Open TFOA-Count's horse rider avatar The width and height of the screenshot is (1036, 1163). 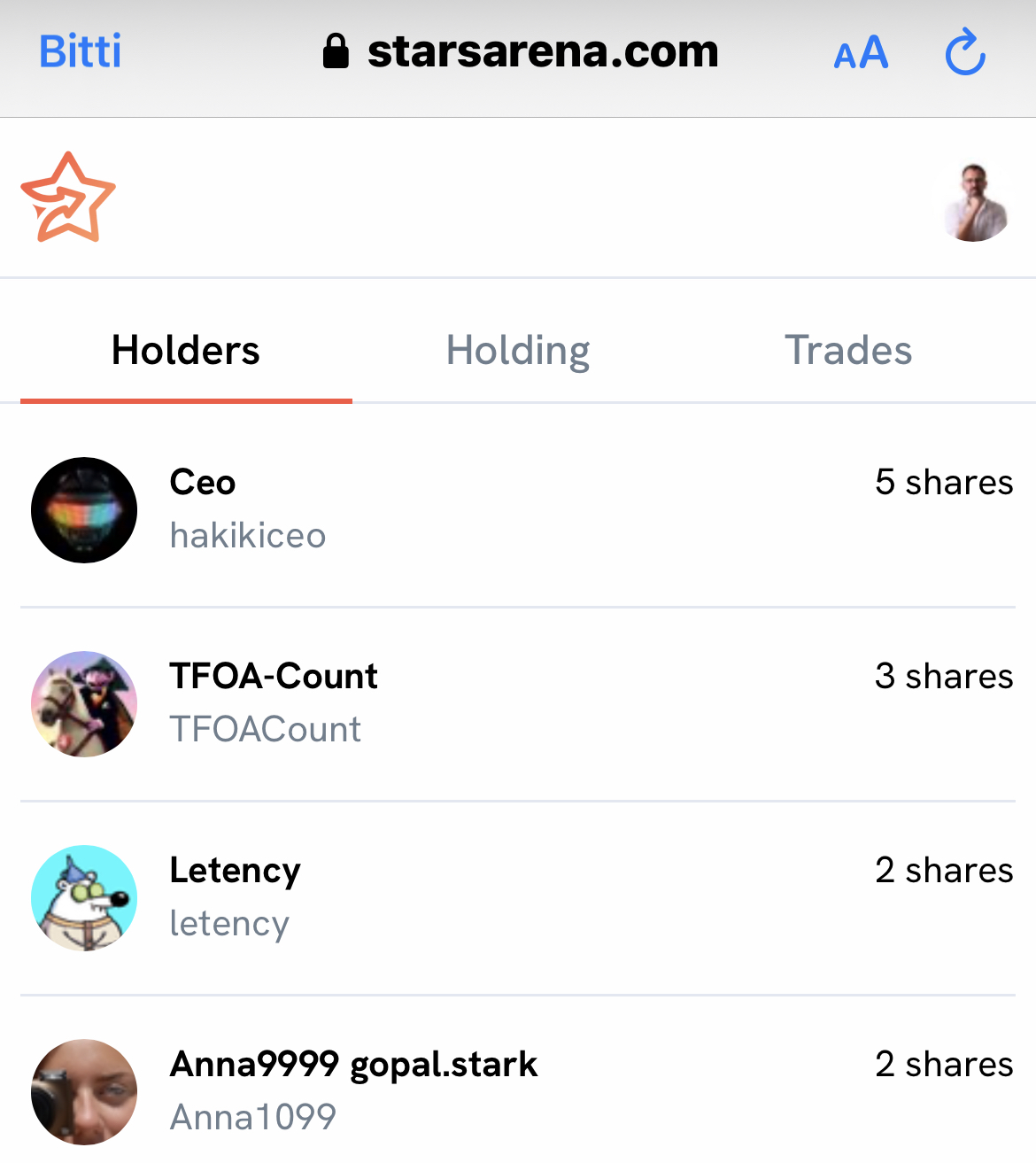coord(84,704)
